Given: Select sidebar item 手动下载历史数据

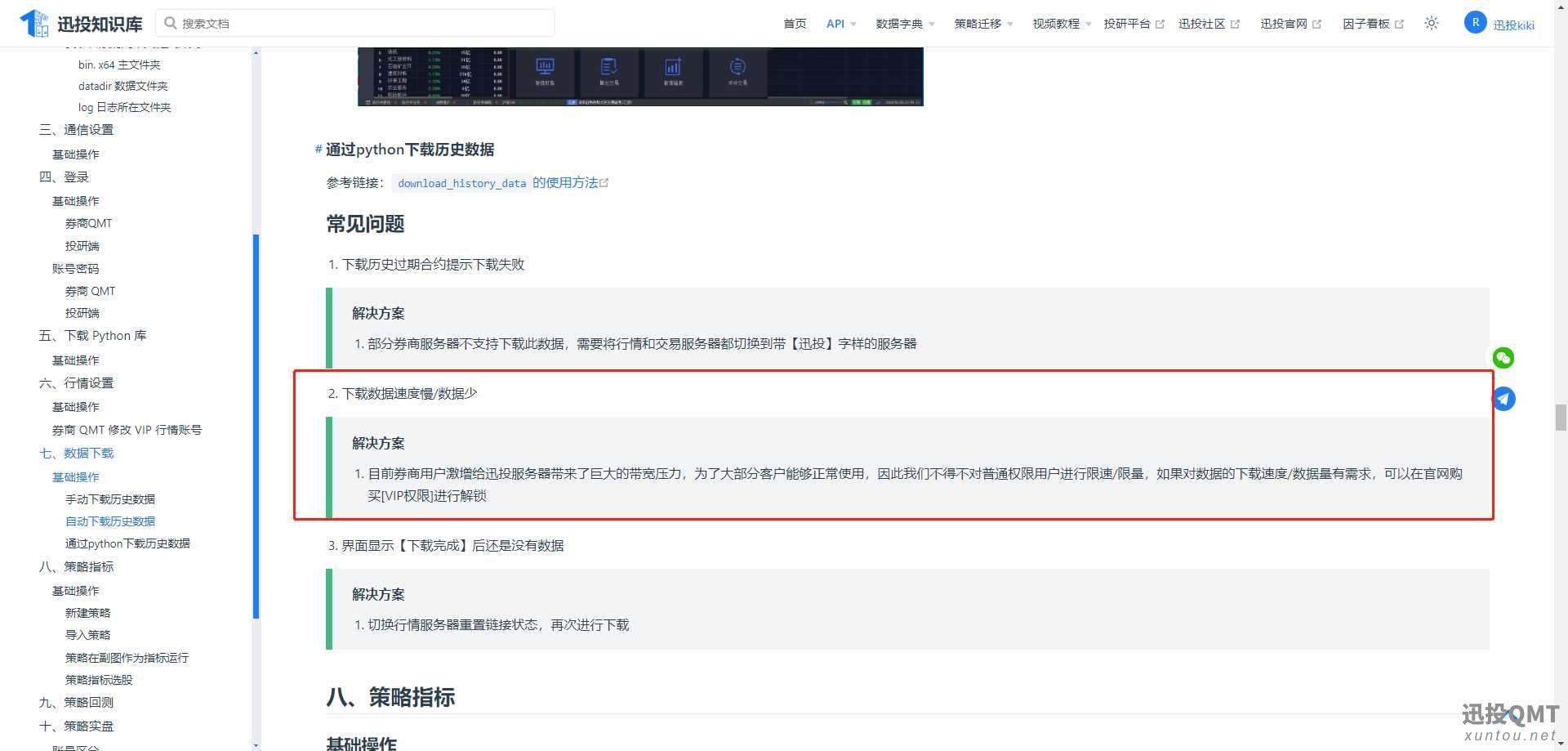Looking at the screenshot, I should click(x=110, y=499).
